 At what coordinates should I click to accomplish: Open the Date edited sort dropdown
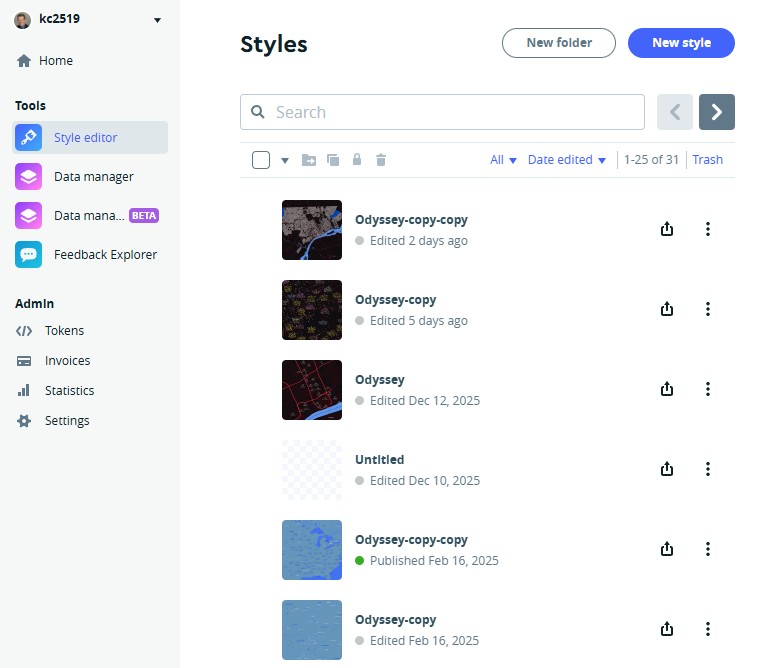click(x=567, y=160)
